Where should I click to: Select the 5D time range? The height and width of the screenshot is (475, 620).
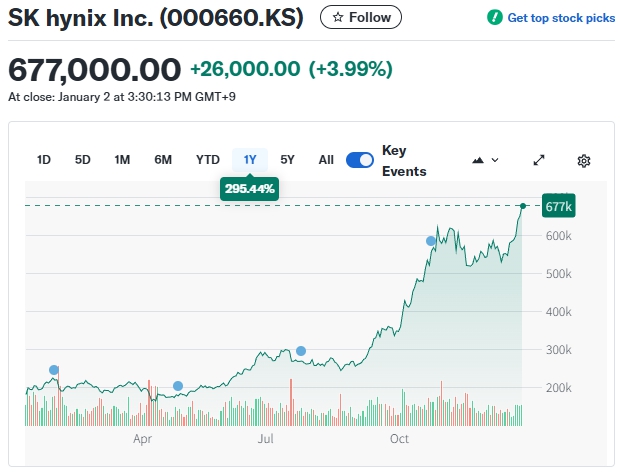pyautogui.click(x=83, y=160)
